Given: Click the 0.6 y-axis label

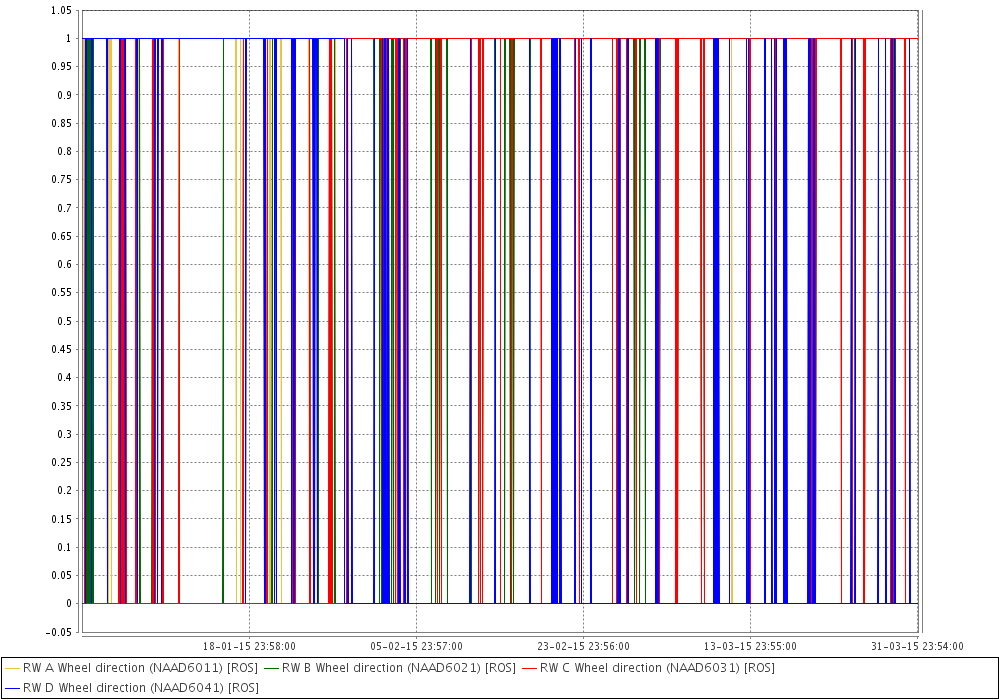Looking at the screenshot, I should [64, 265].
